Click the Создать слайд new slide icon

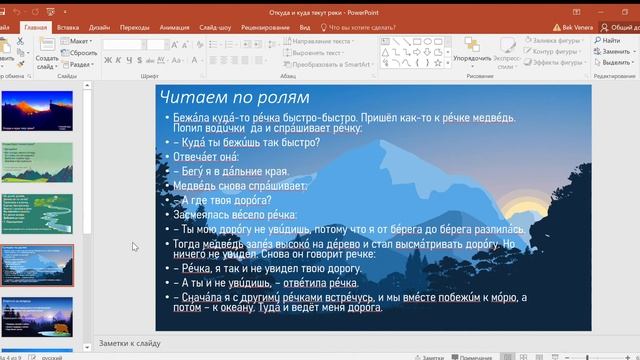click(x=47, y=44)
